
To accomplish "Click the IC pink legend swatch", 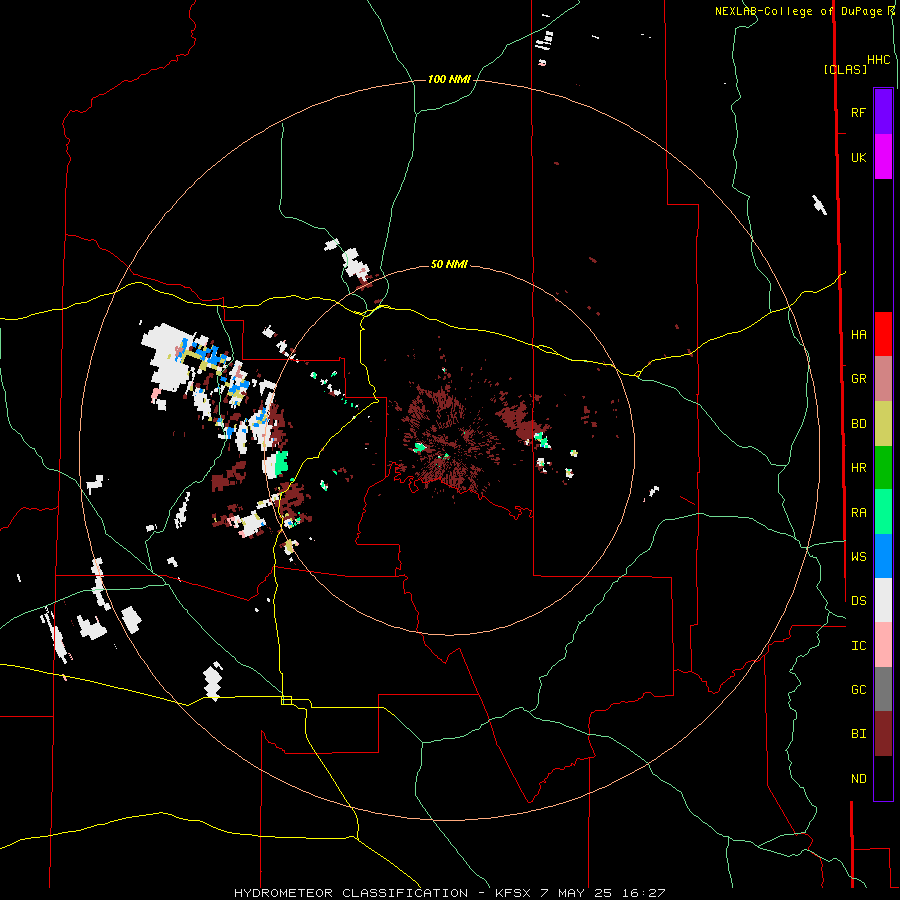I will coord(883,645).
